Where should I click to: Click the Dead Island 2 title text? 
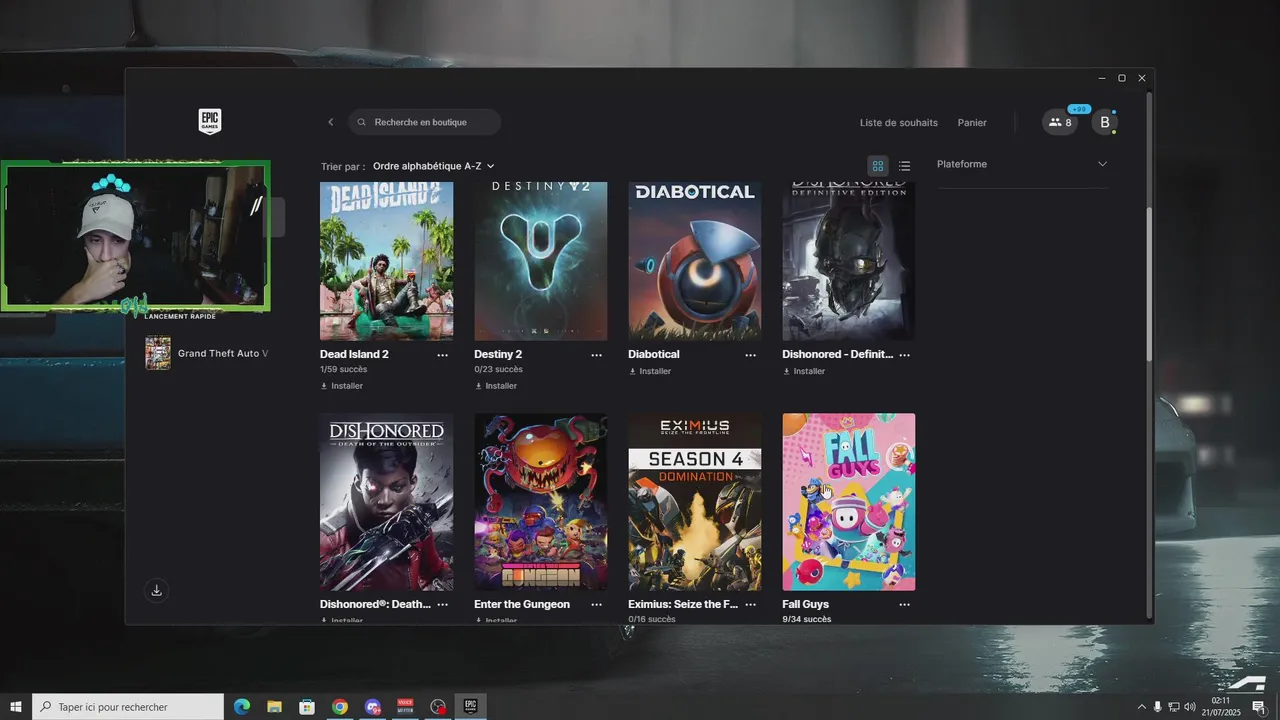[354, 355]
